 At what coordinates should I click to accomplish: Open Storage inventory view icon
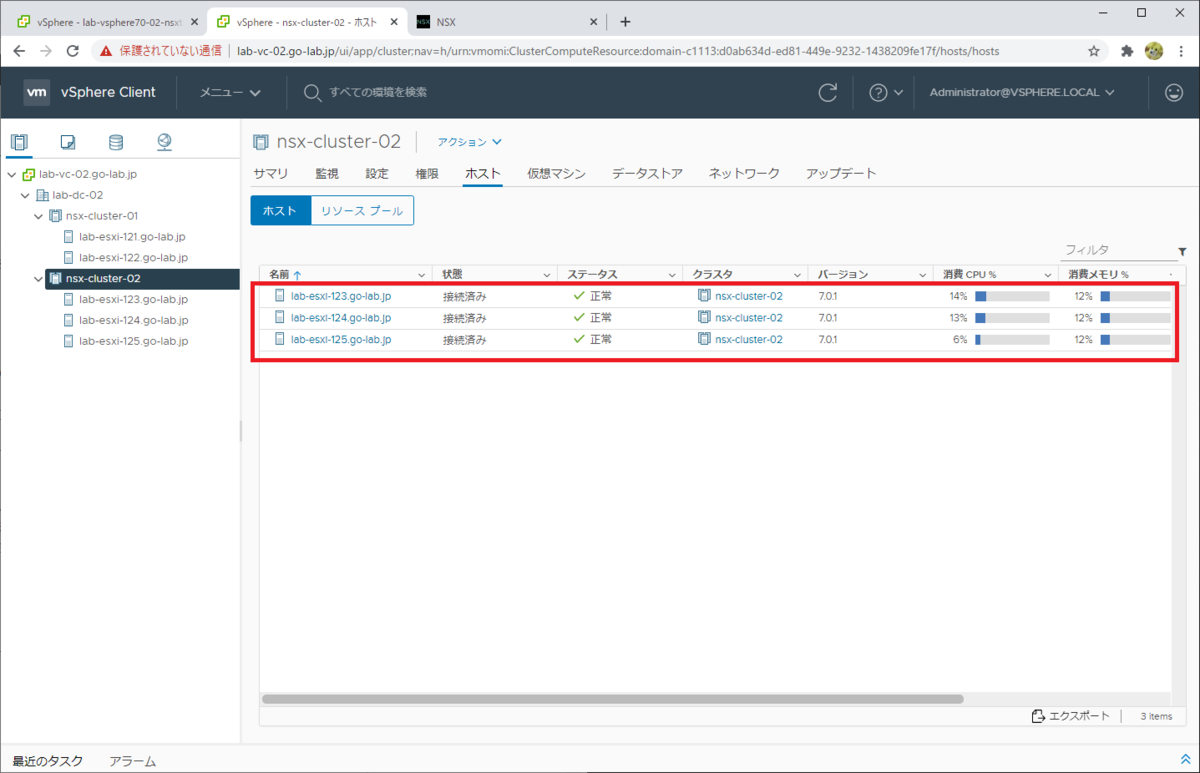(x=116, y=142)
